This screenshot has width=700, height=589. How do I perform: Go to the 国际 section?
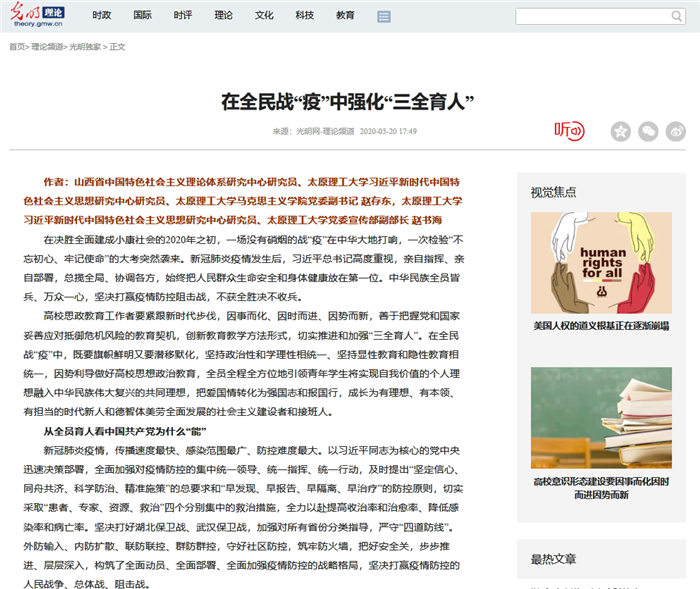pyautogui.click(x=143, y=16)
